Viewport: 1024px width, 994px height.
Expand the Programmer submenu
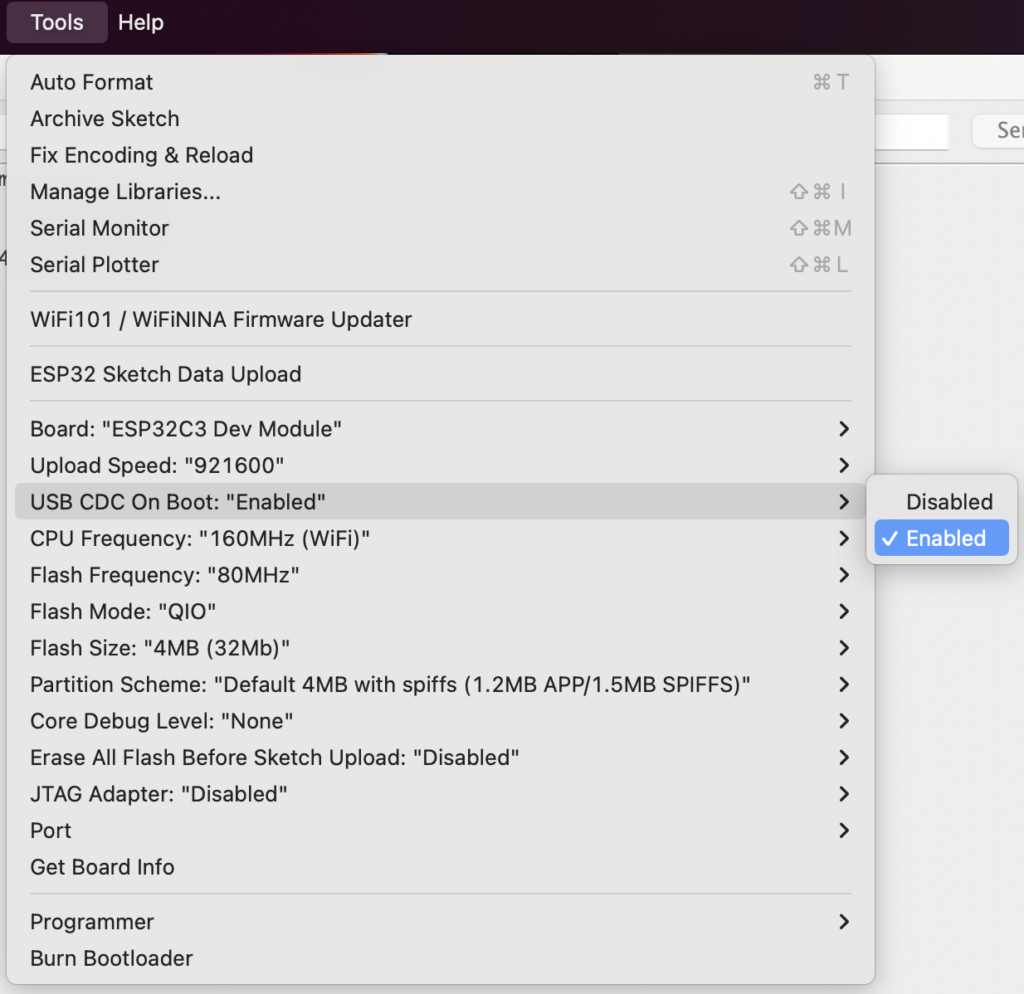click(x=440, y=922)
